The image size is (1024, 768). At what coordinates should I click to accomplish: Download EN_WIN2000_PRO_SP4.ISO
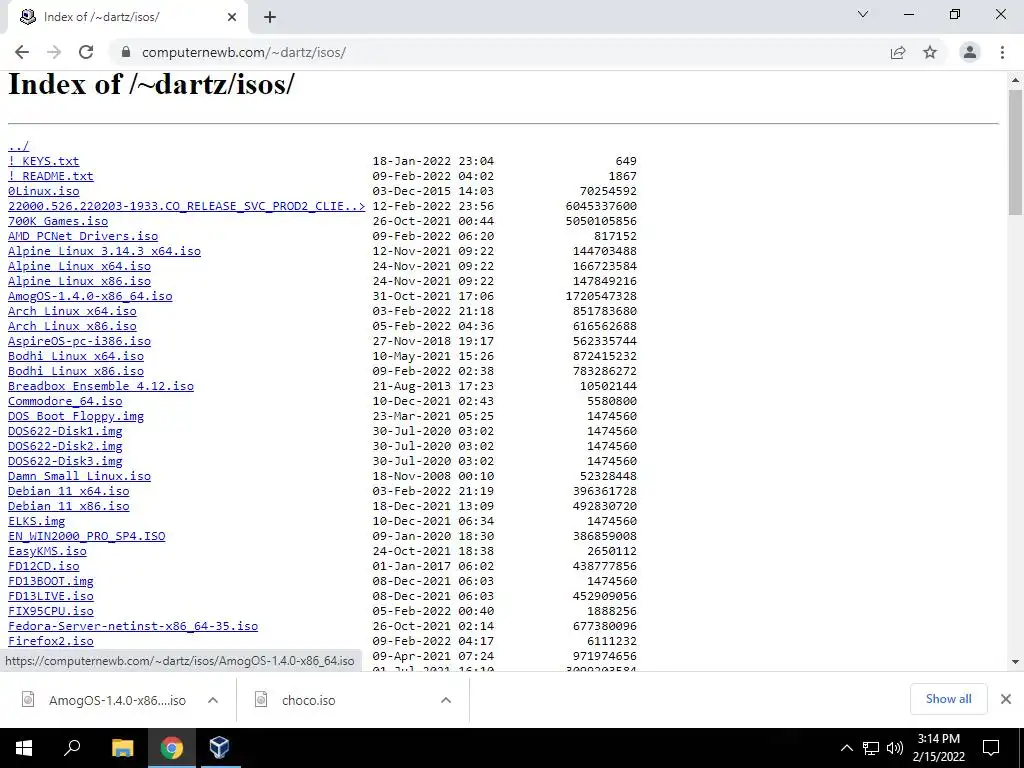[x=87, y=536]
